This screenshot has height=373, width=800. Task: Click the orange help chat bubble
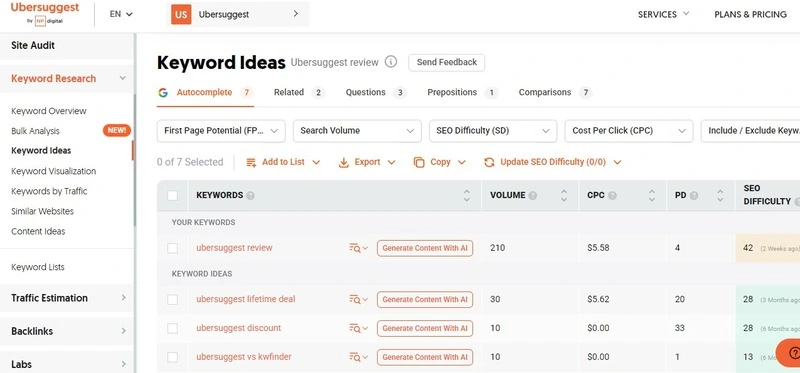coord(789,353)
